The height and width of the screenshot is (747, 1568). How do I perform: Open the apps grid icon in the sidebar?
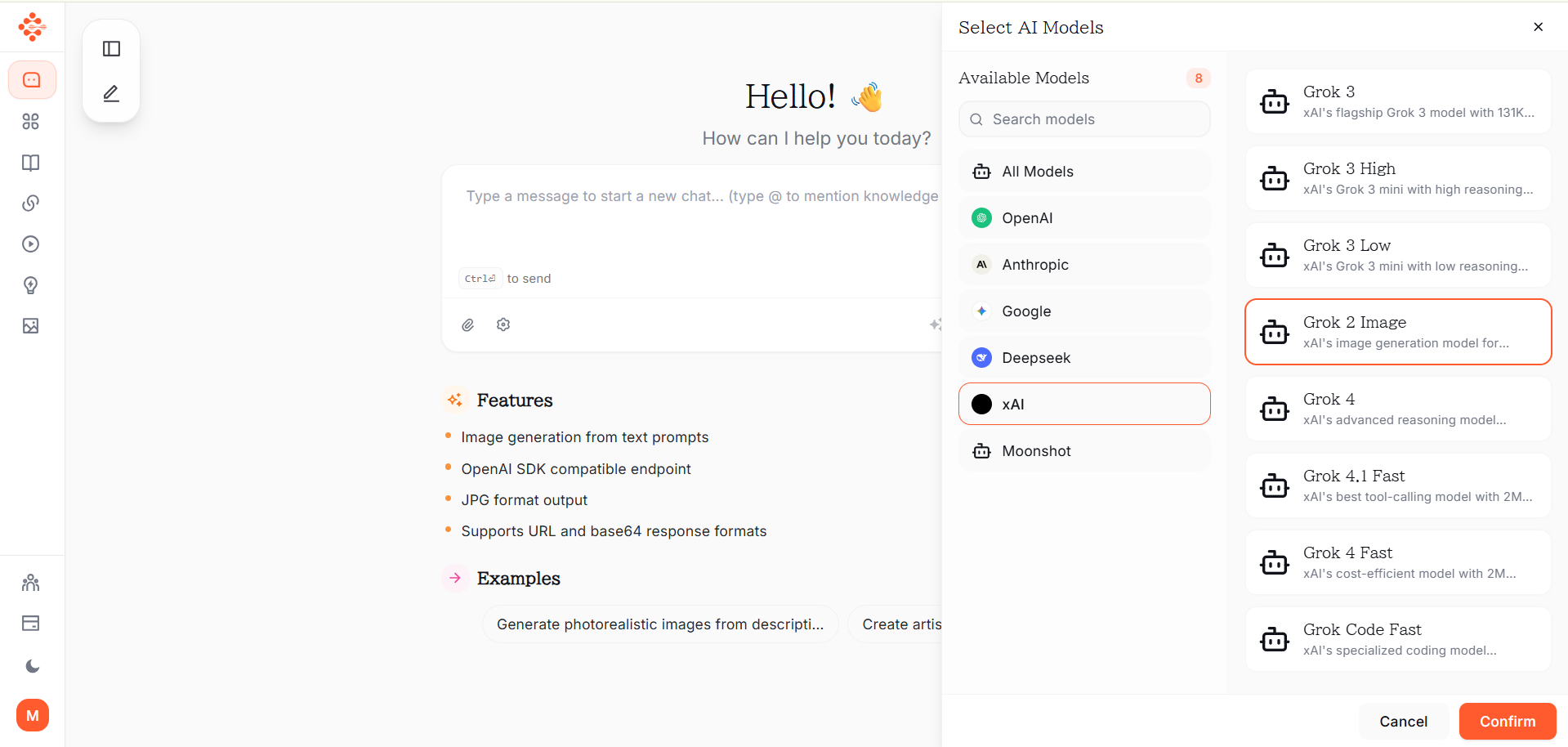coord(31,122)
